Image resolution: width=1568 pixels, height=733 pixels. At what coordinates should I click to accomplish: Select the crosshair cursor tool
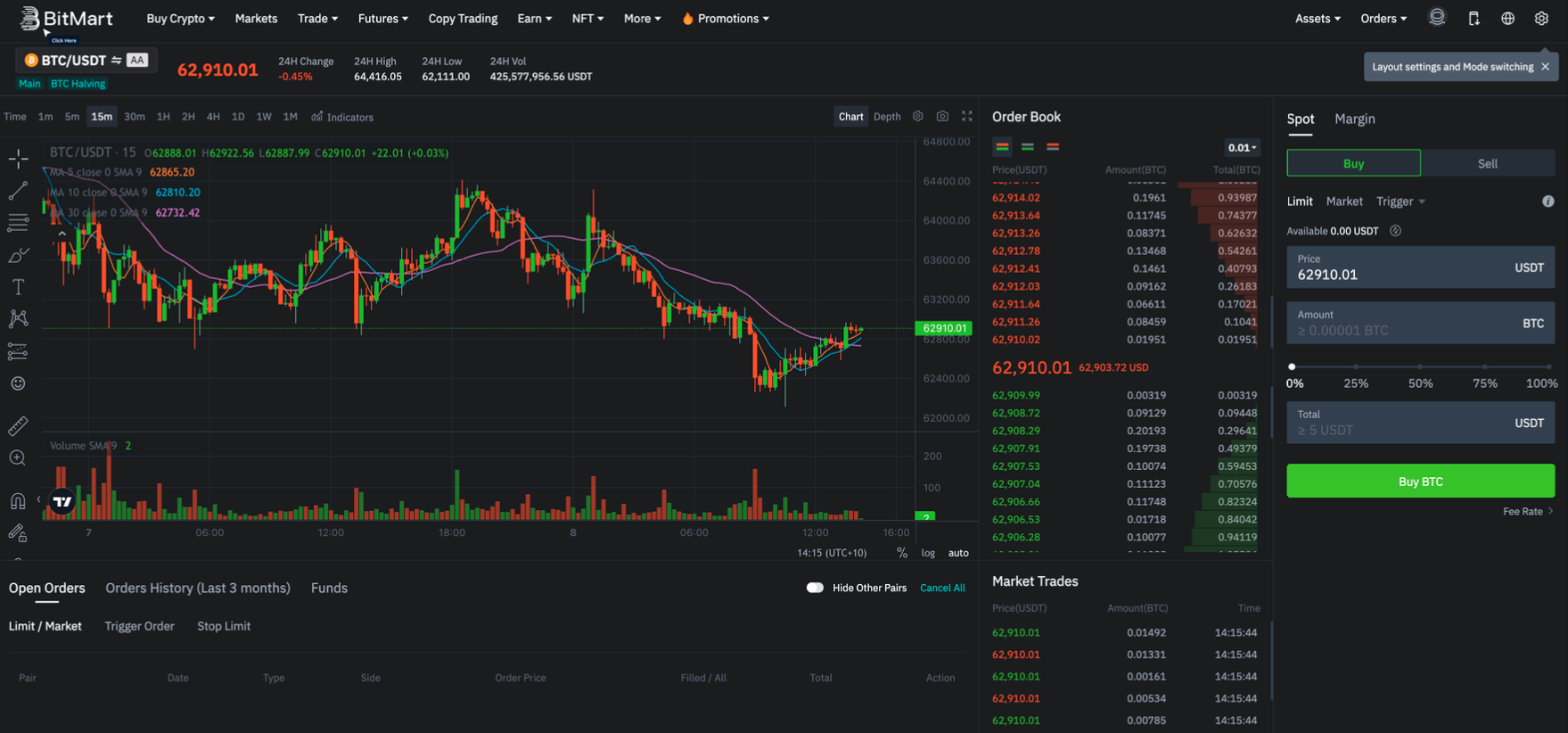[18, 159]
